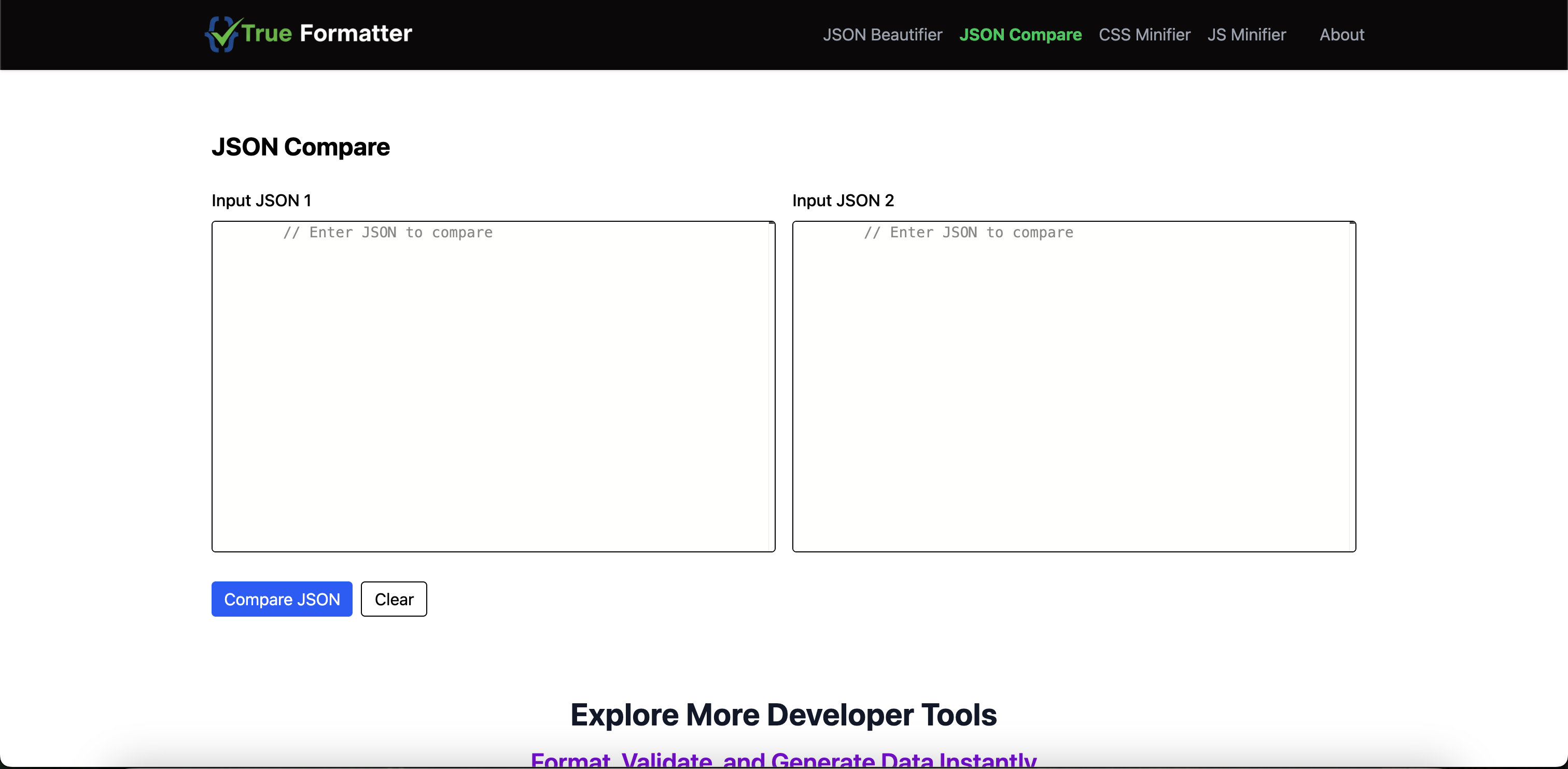Click the Explore More Developer Tools heading

coord(783,715)
